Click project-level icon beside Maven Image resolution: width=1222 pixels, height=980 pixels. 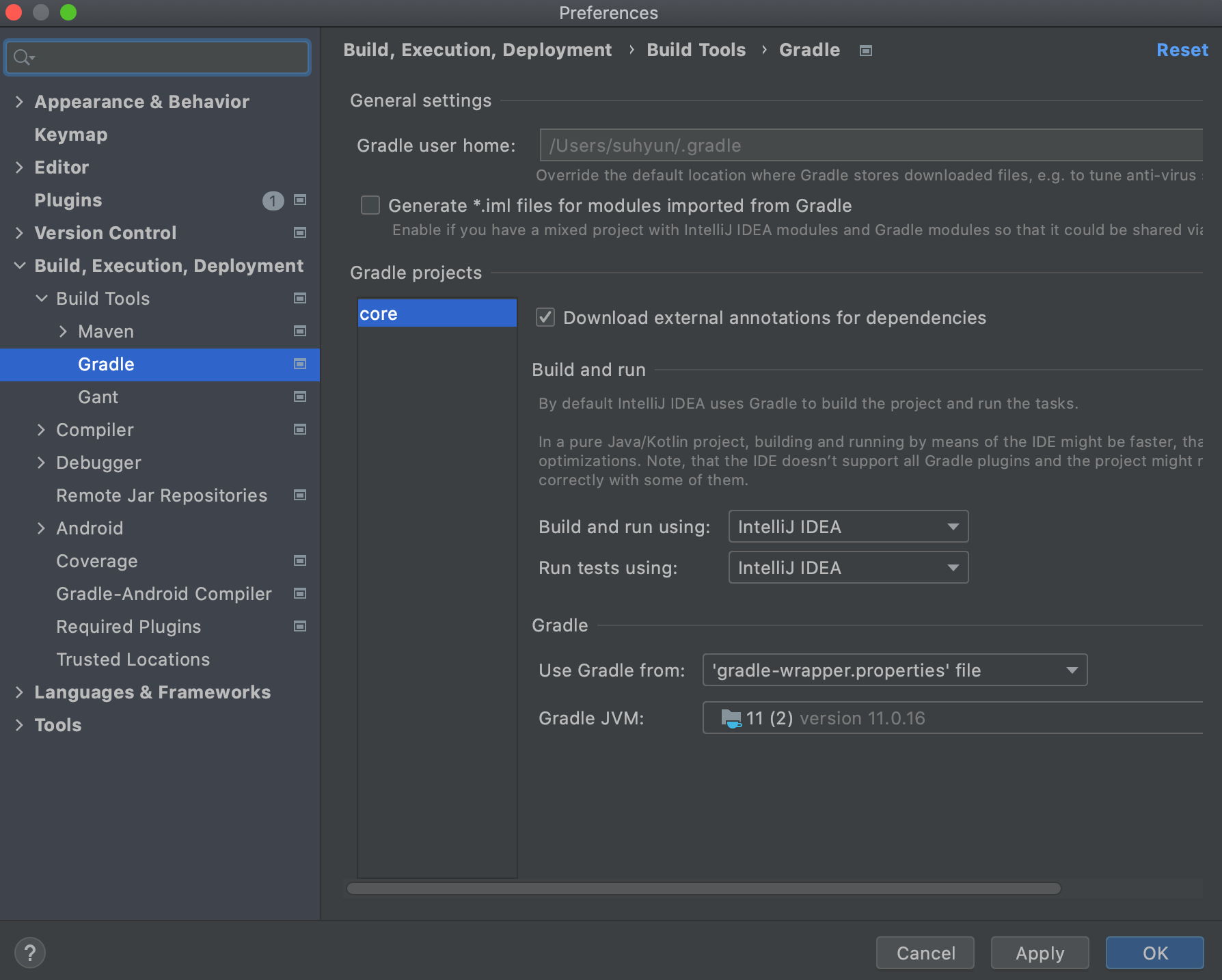tap(299, 331)
